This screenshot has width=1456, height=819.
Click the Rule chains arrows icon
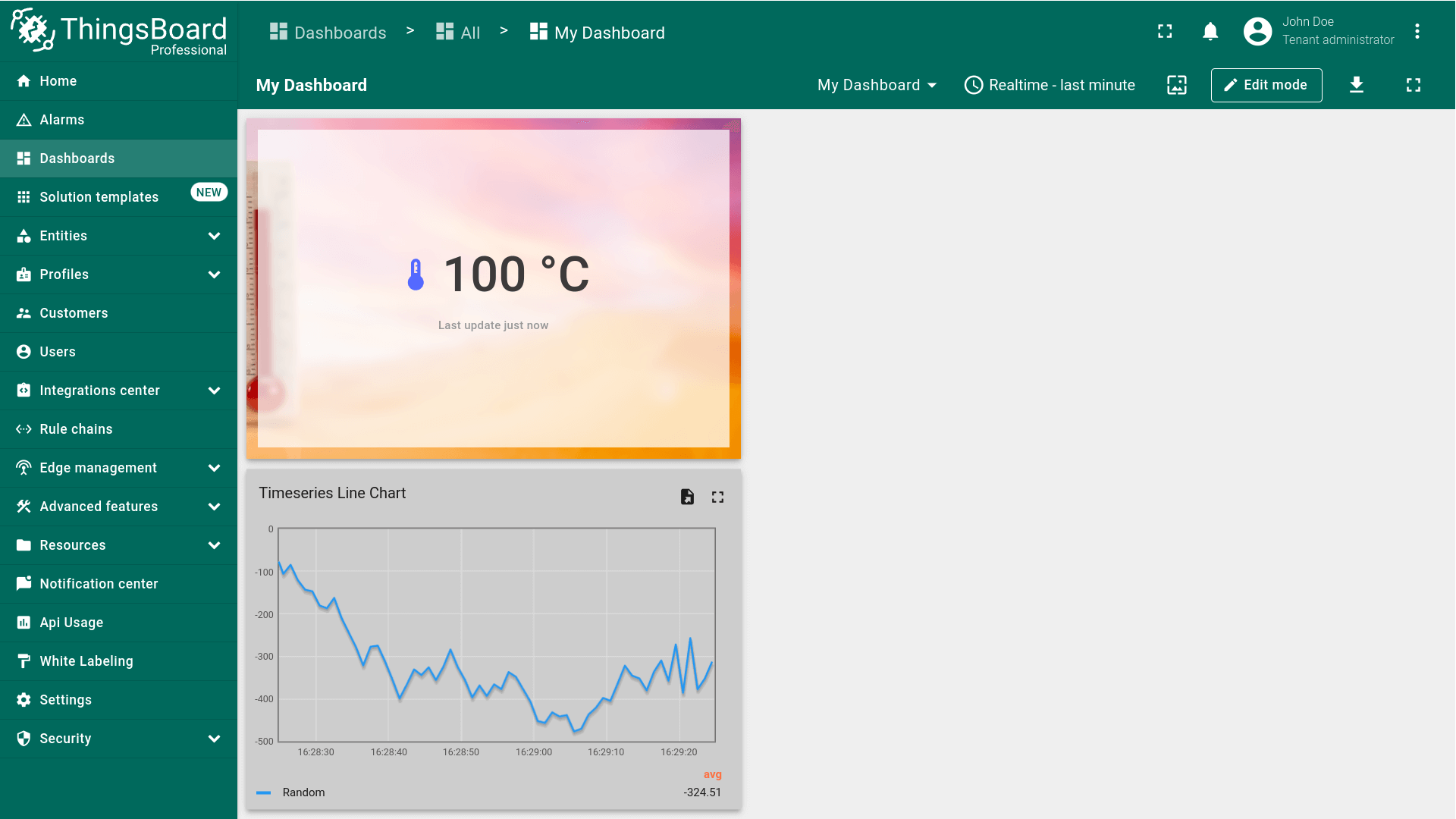(24, 429)
